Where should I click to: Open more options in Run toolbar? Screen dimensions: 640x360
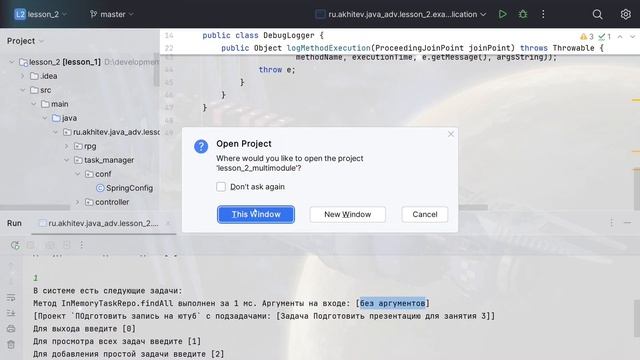[x=82, y=245]
